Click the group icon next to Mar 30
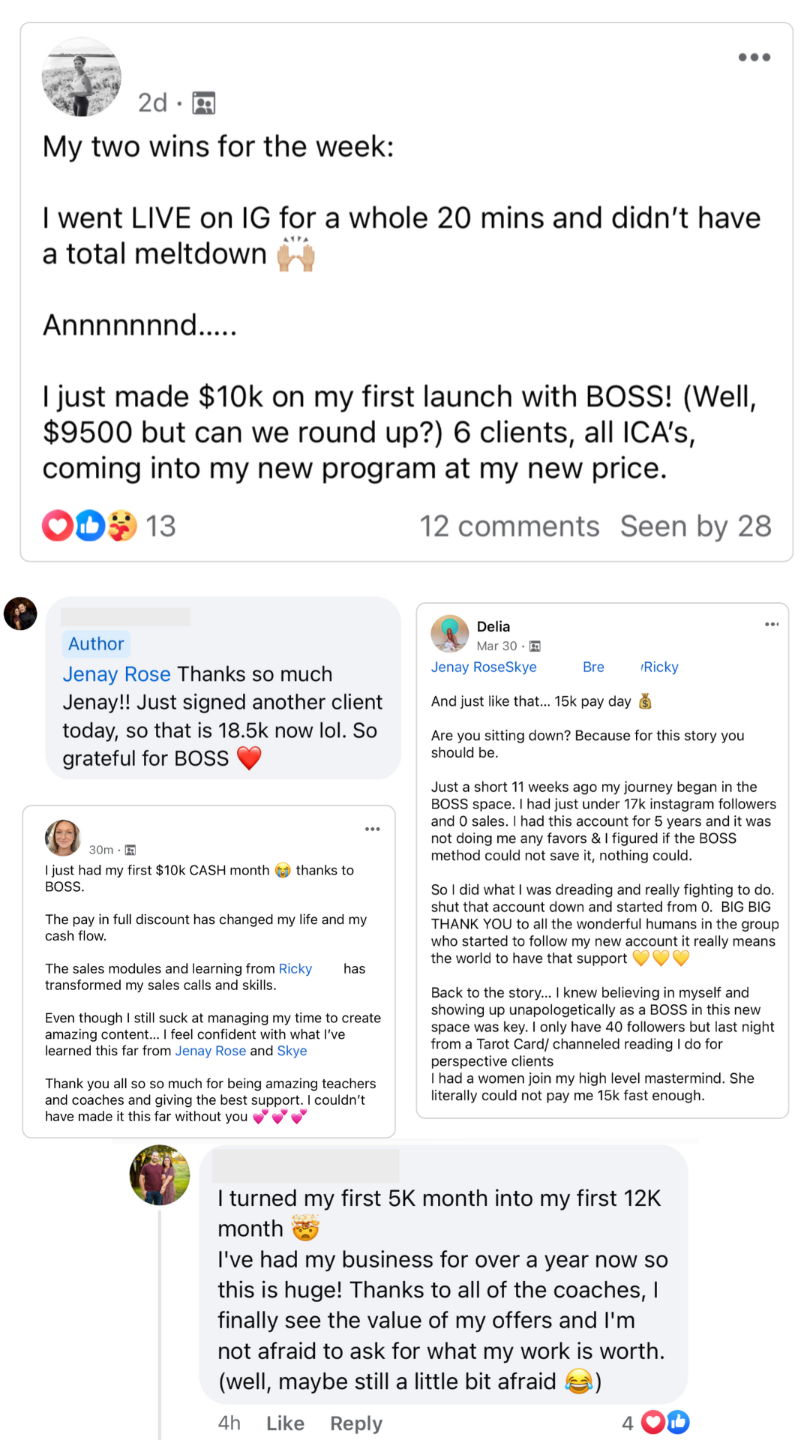This screenshot has height=1440, width=810. [x=535, y=646]
